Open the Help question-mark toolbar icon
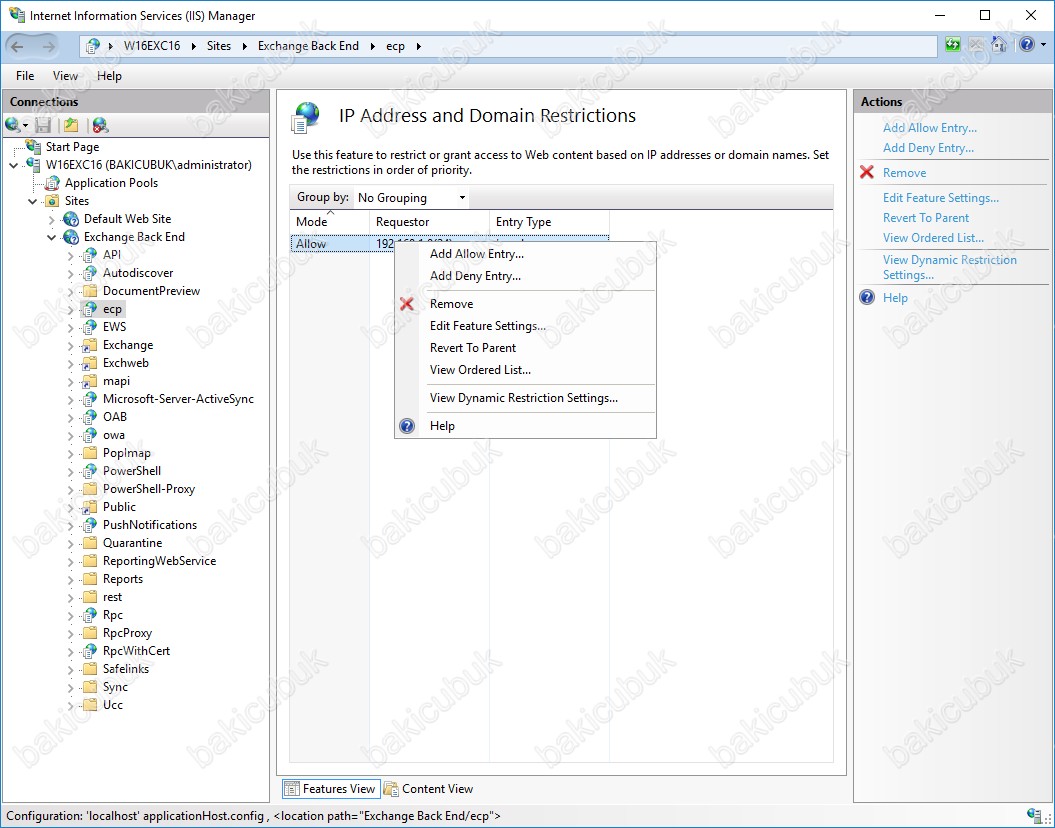The width and height of the screenshot is (1055, 828). tap(1027, 45)
